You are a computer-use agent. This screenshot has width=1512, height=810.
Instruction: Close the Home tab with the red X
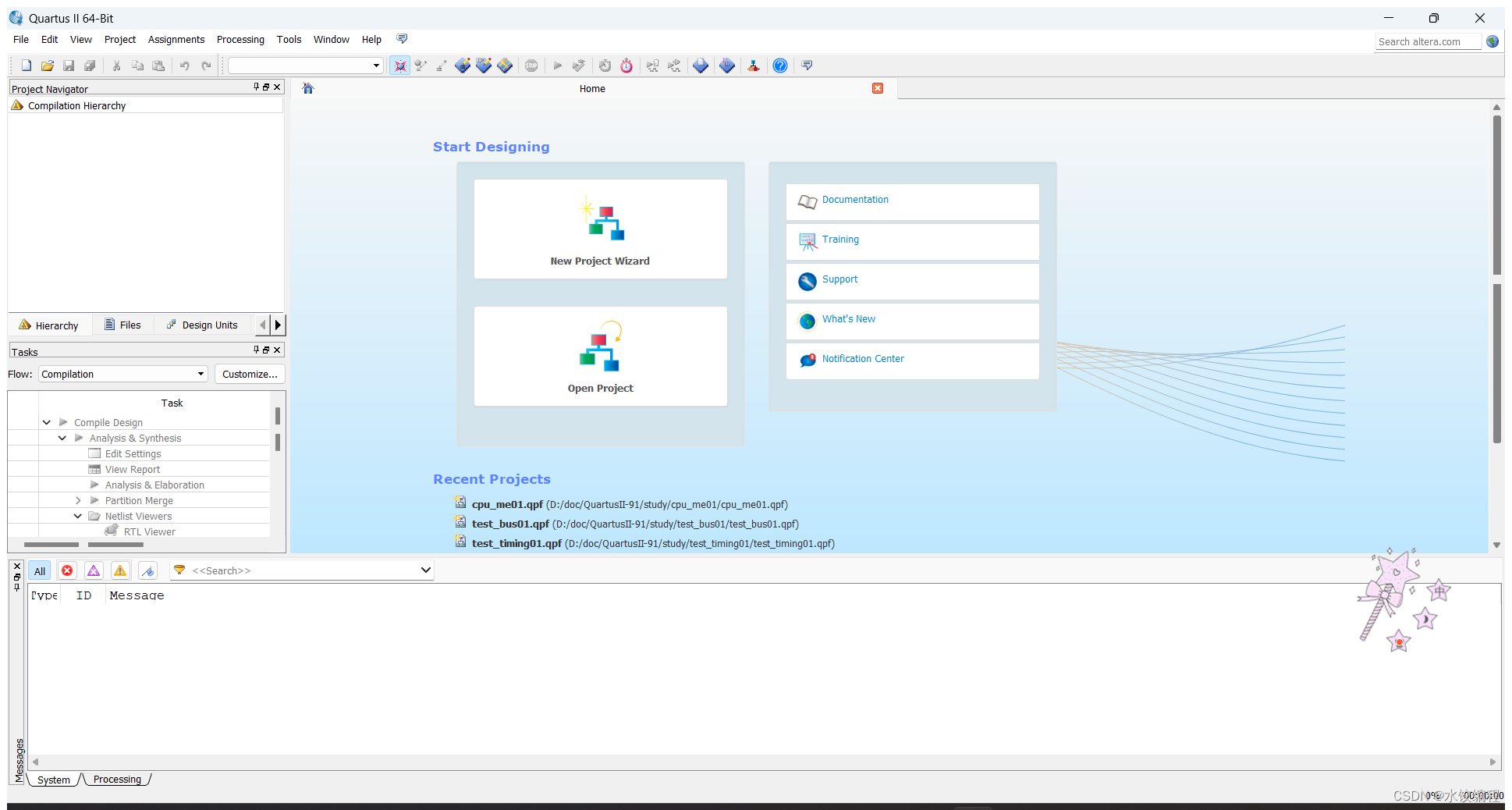(878, 88)
